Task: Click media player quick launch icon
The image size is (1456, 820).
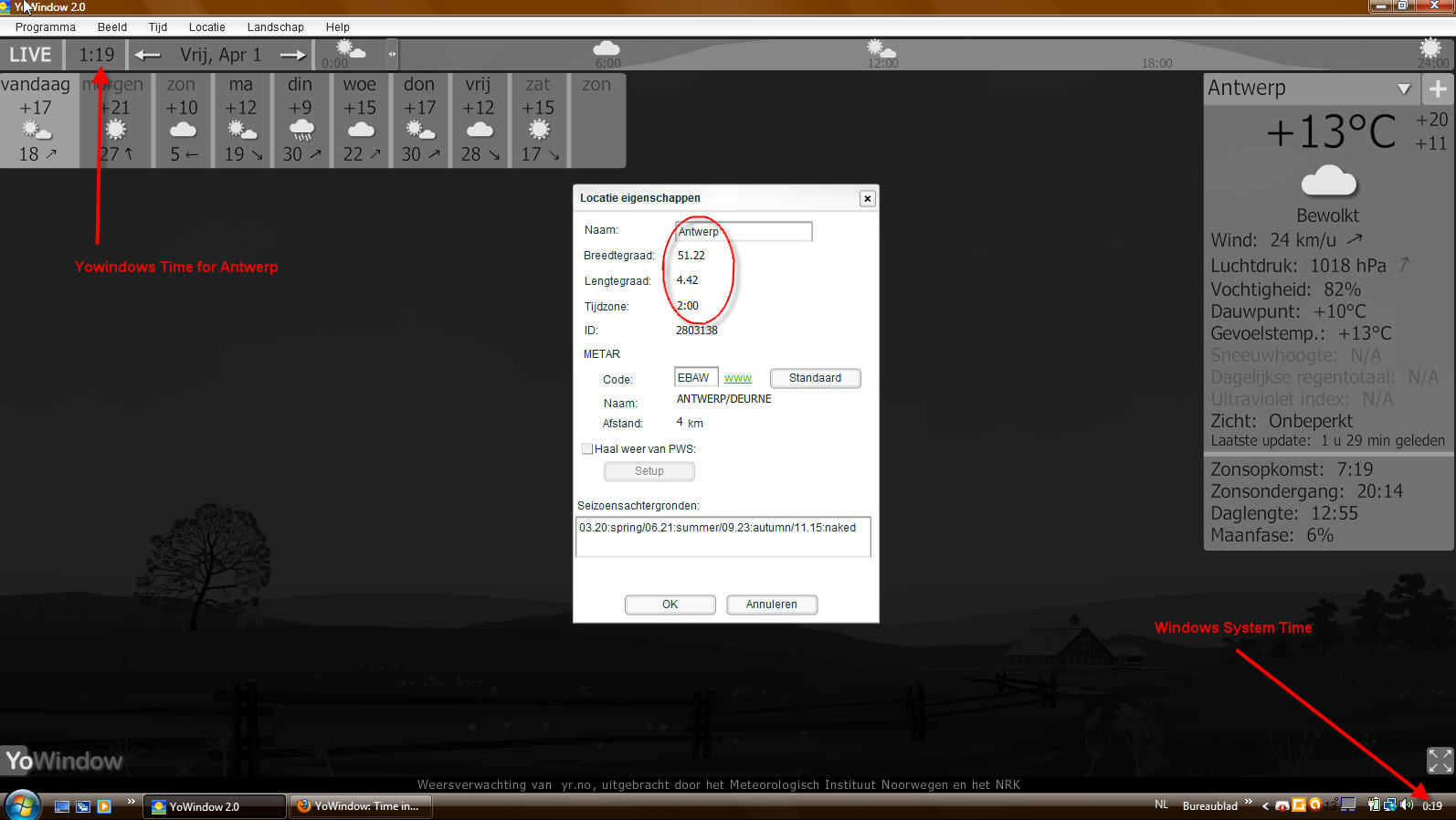Action: (x=104, y=806)
